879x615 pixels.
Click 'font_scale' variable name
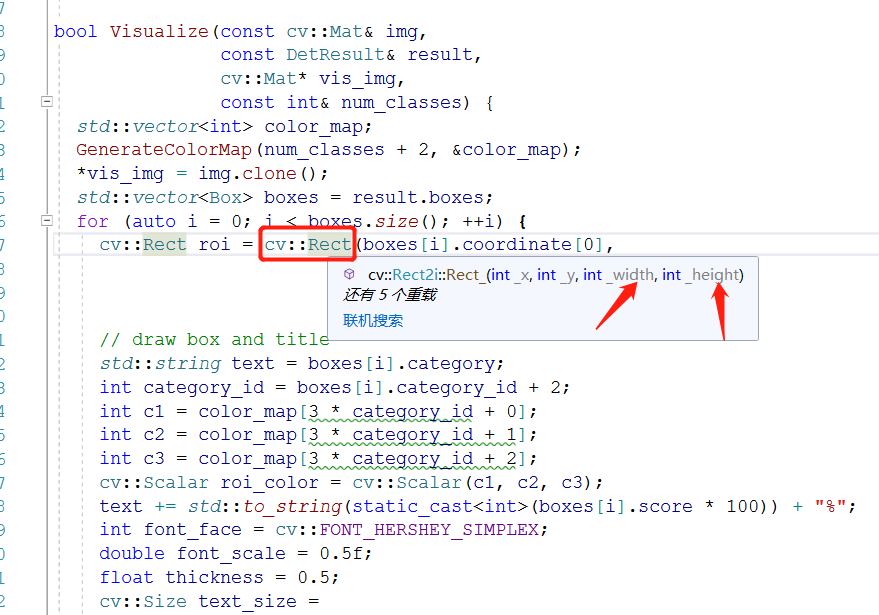pyautogui.click(x=231, y=554)
